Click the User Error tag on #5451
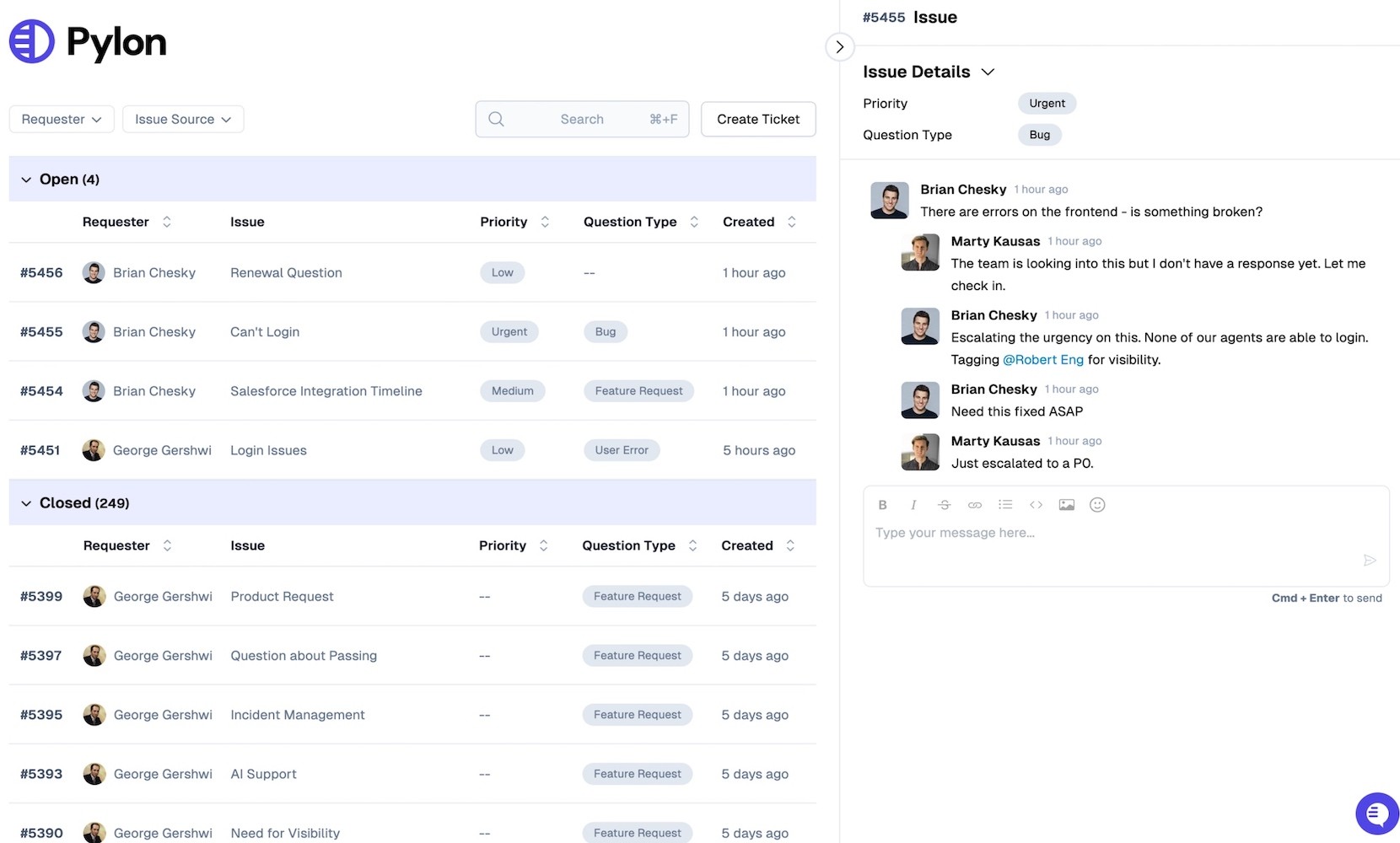 pos(622,450)
